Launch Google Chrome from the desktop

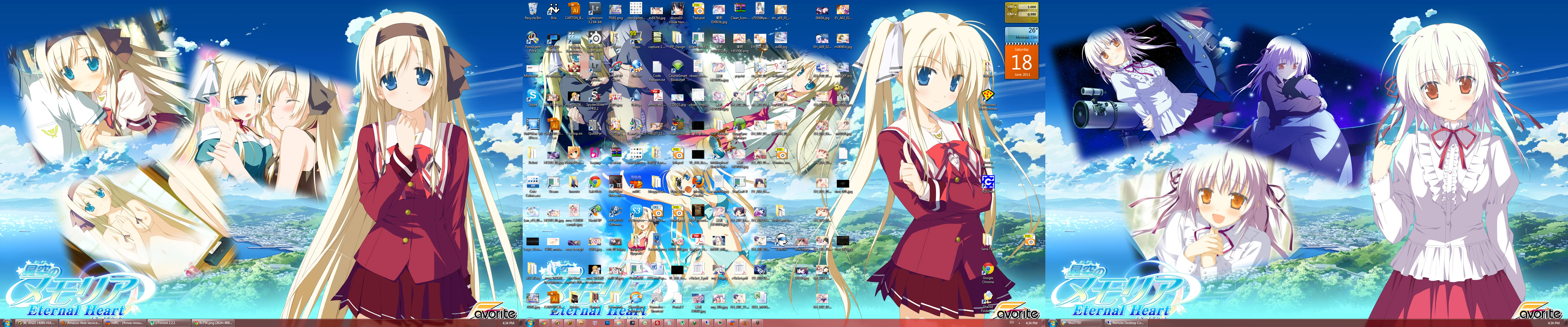(988, 272)
